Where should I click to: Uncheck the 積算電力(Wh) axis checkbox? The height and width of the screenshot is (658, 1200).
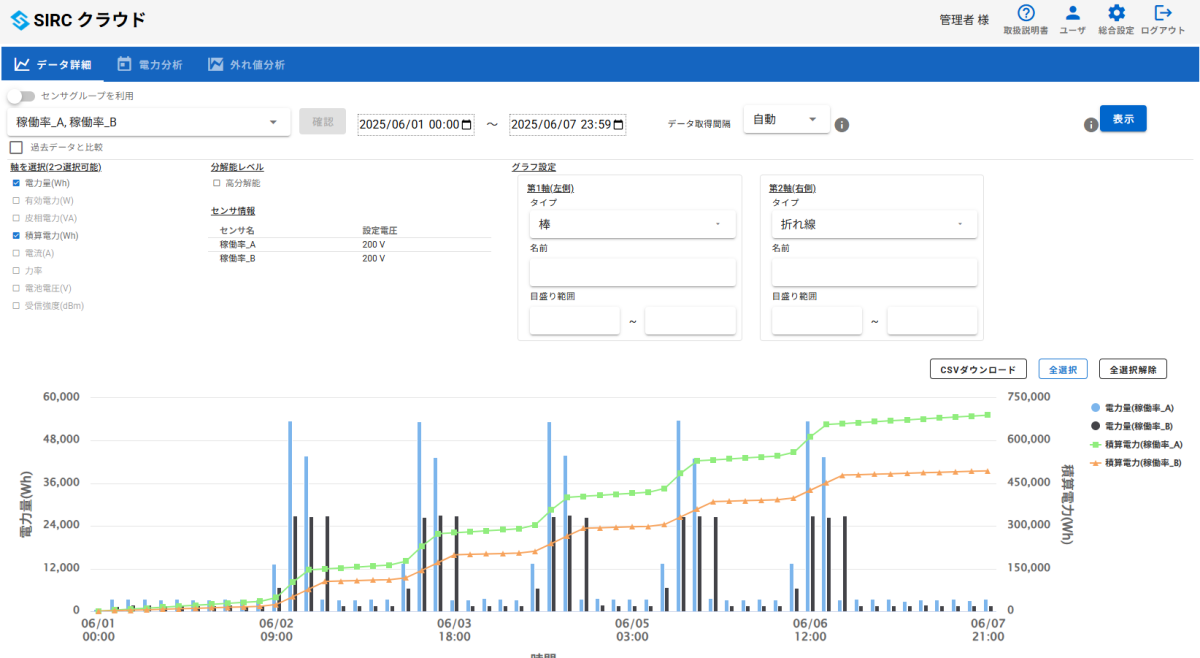(x=16, y=236)
